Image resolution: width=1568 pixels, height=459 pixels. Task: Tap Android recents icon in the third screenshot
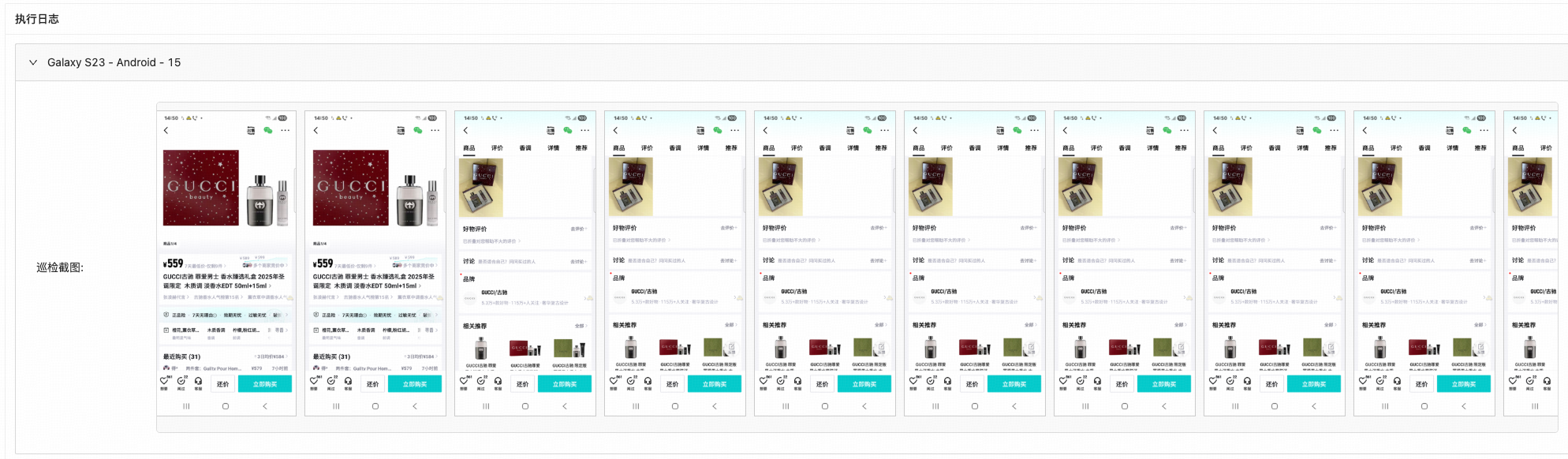(486, 406)
